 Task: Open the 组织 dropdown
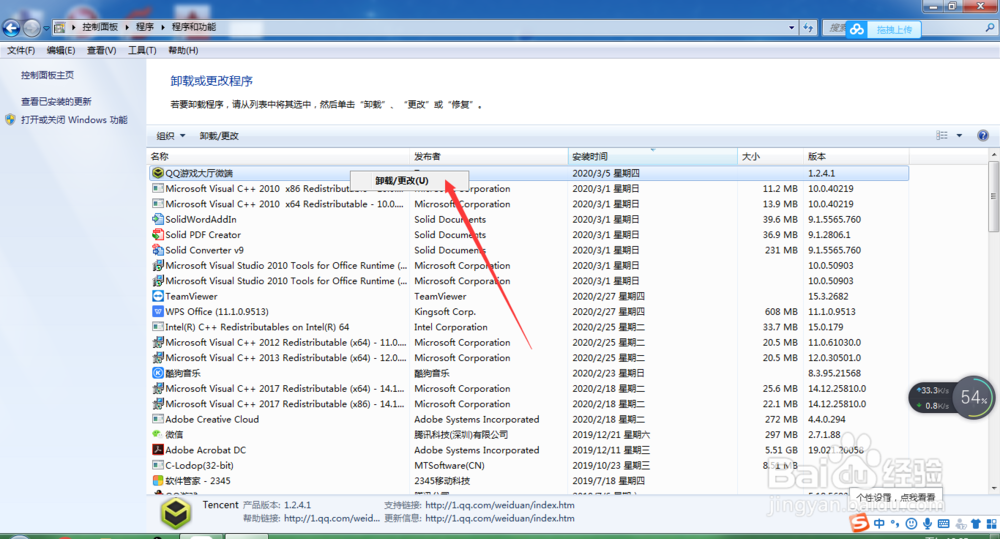(170, 136)
